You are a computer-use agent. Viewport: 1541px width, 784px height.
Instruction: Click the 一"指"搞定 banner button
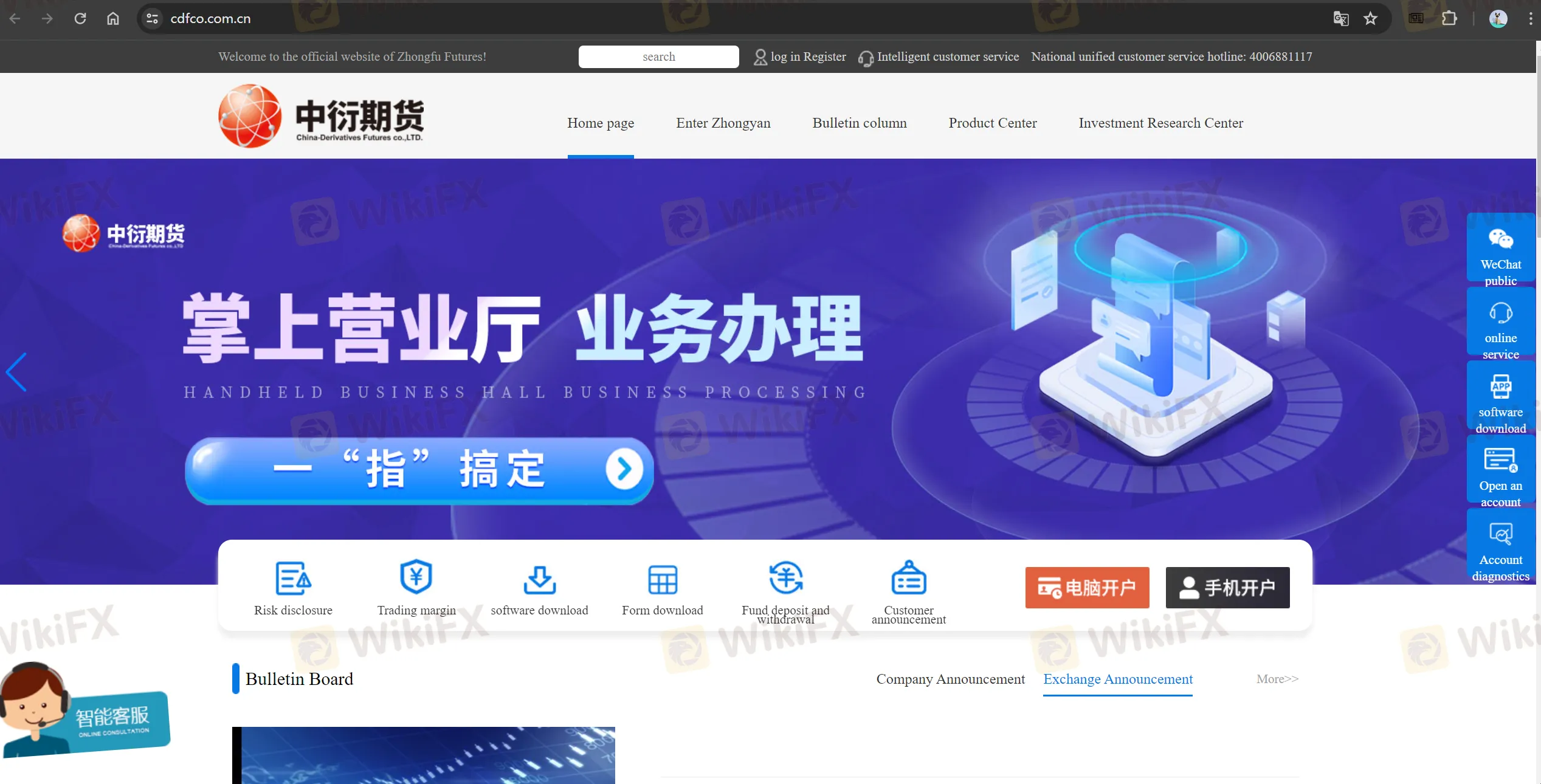pos(419,470)
